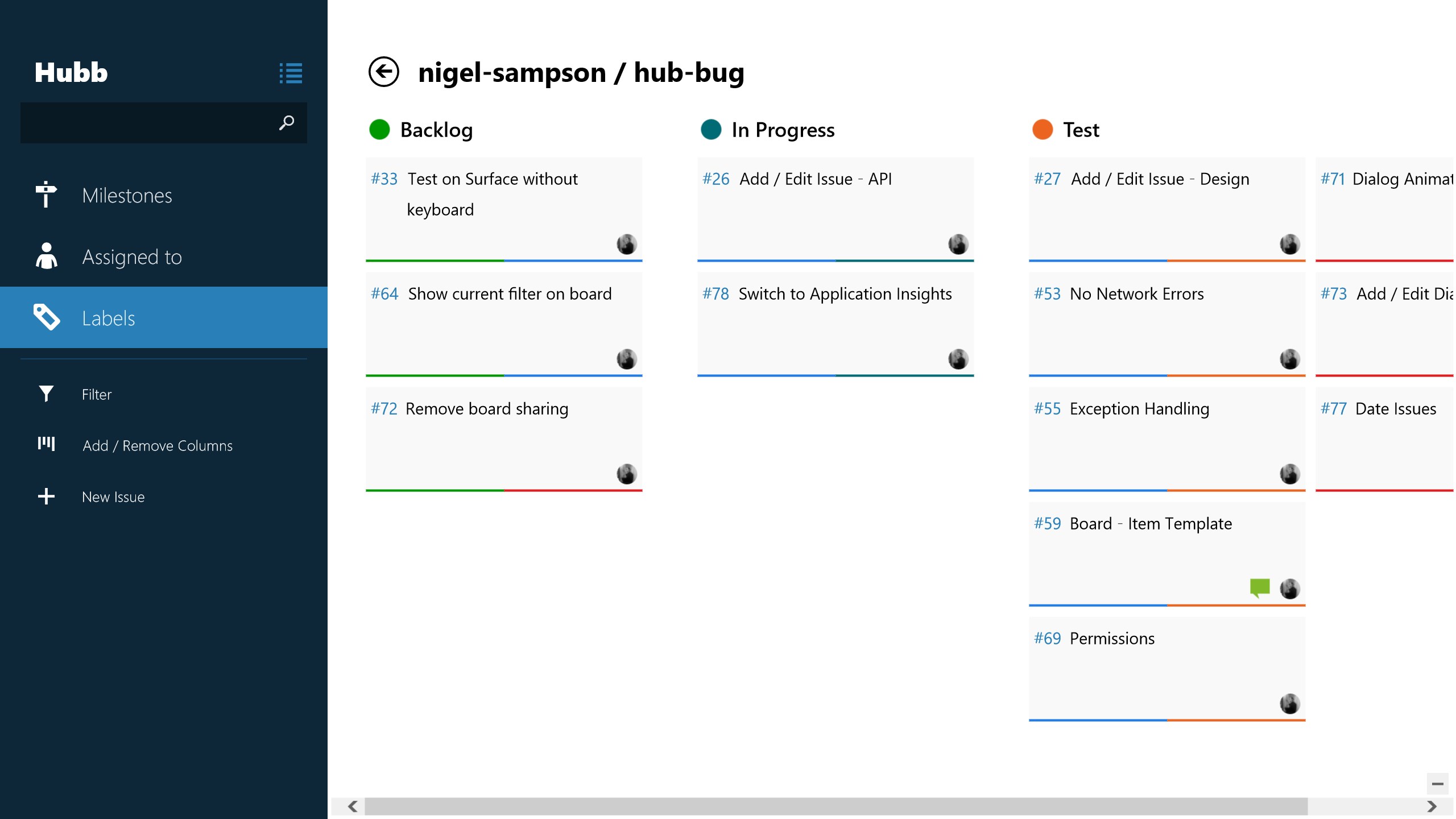Click the Filter funnel icon
The width and height of the screenshot is (1456, 819).
point(46,394)
